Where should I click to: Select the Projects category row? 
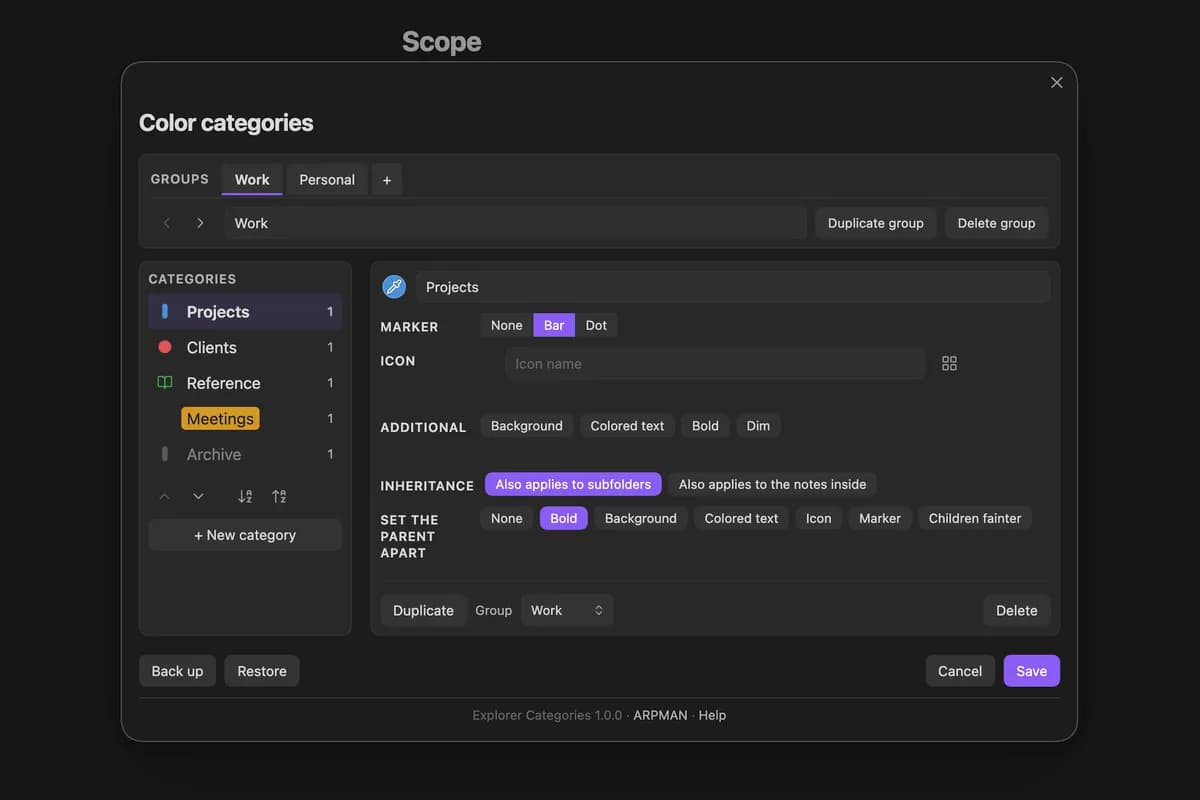point(245,312)
